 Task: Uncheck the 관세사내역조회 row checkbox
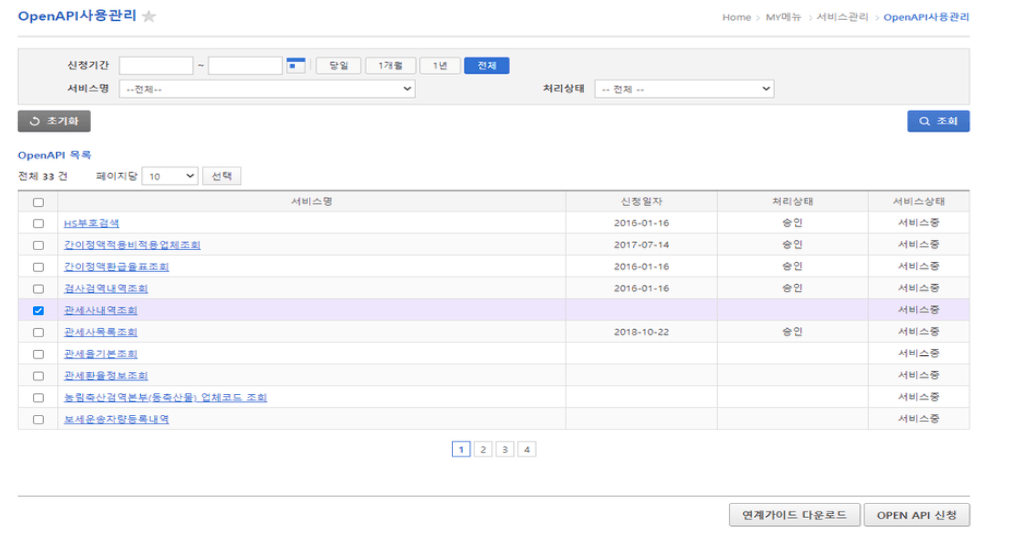pos(38,311)
